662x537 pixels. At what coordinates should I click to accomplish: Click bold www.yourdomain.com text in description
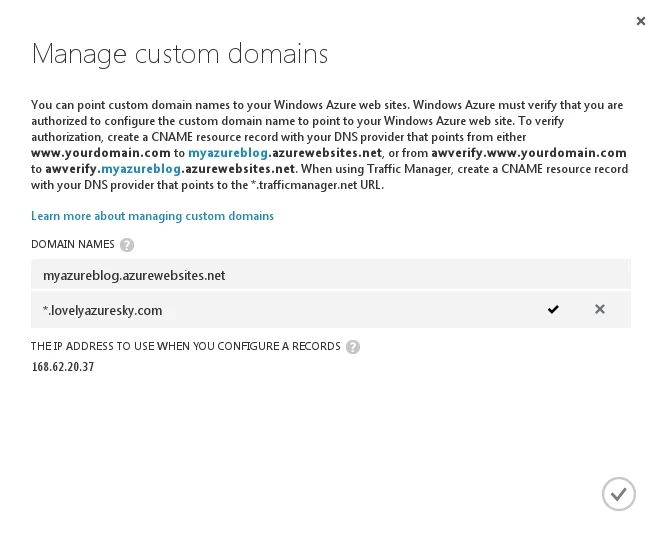(x=101, y=153)
